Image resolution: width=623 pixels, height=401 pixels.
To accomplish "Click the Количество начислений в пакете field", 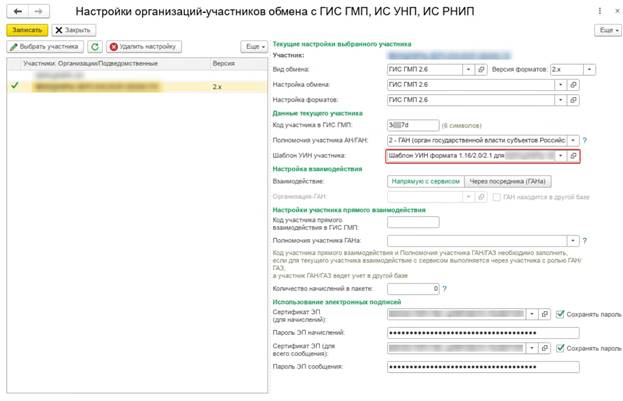I will [413, 289].
